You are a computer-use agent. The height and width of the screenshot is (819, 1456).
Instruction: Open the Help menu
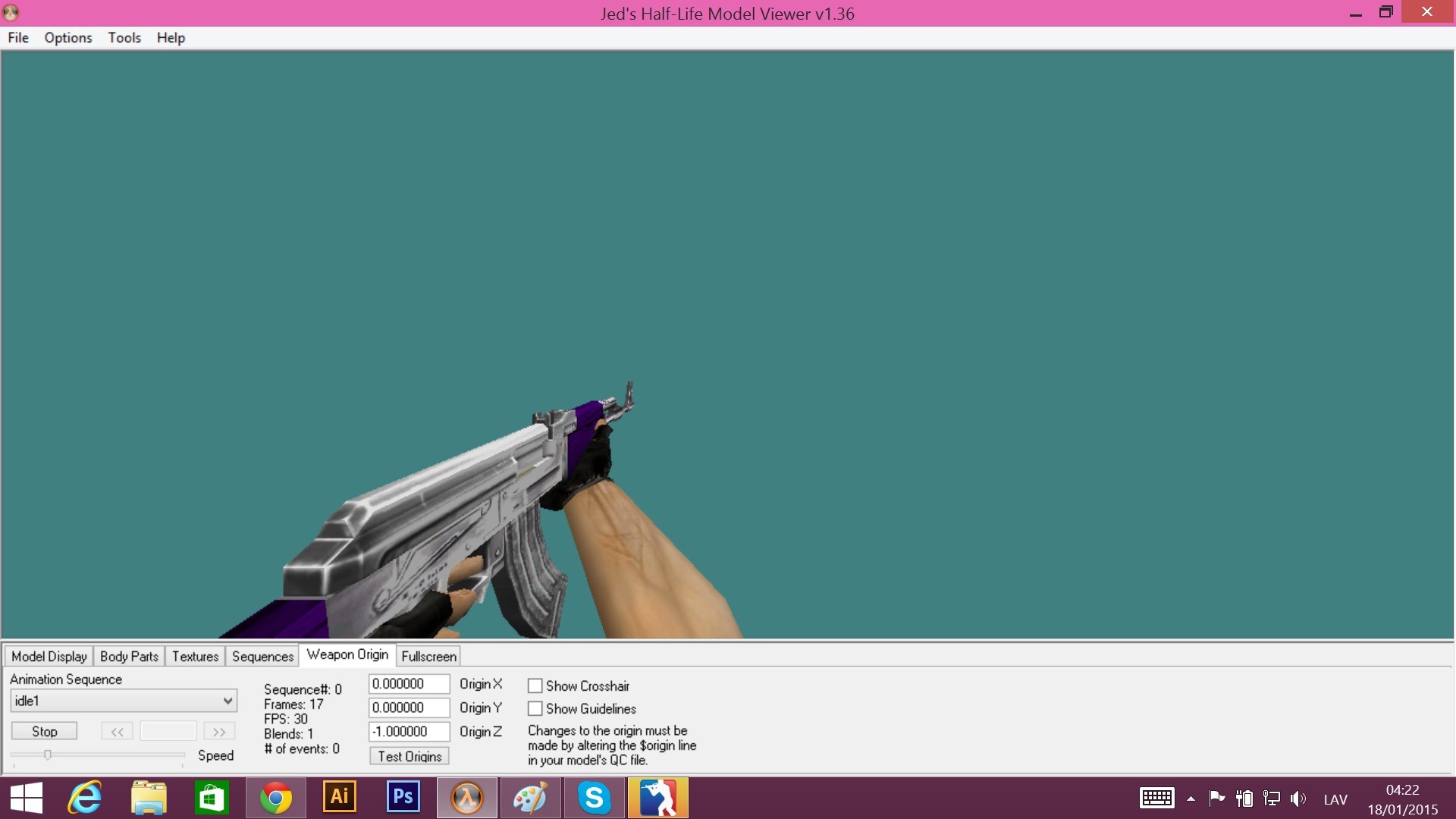(171, 38)
